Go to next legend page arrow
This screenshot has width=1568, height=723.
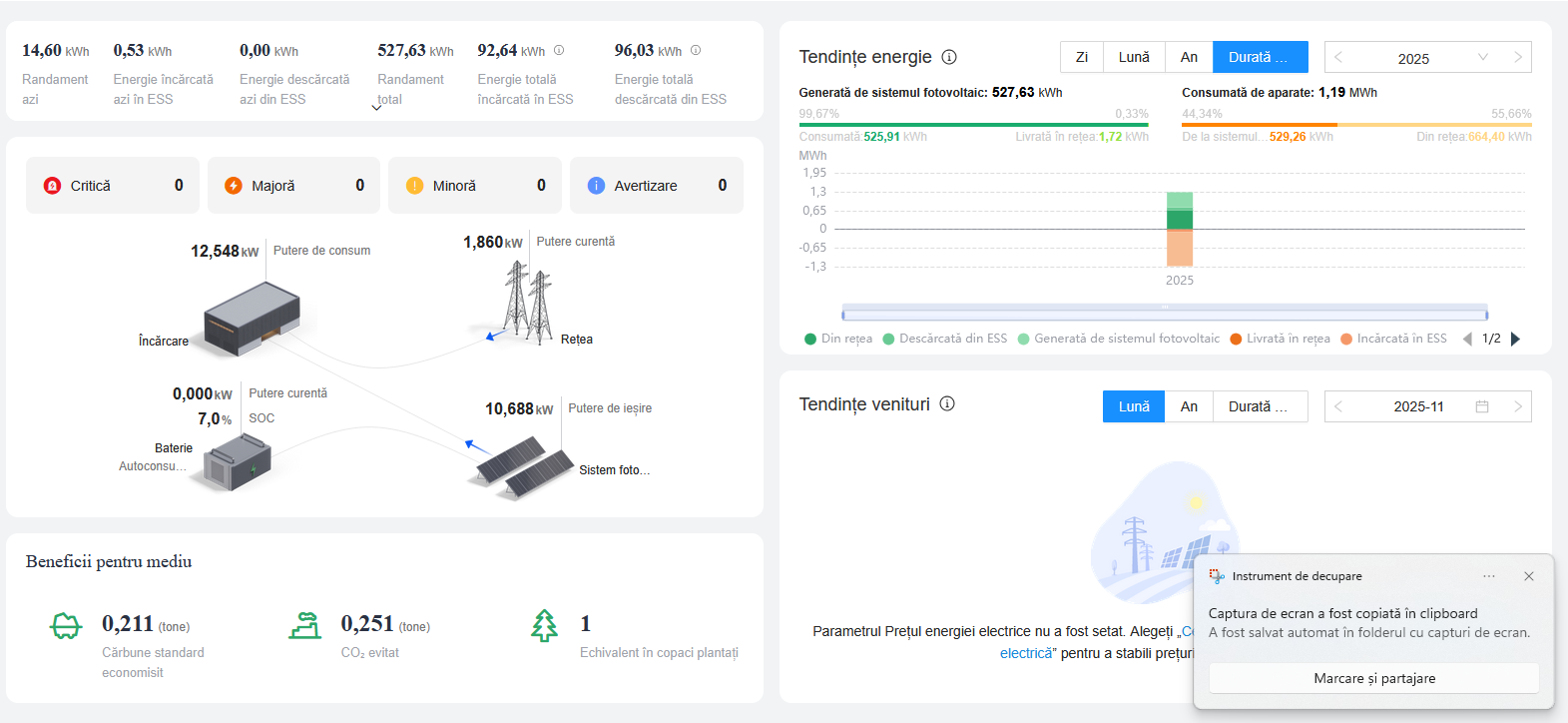[x=1515, y=339]
